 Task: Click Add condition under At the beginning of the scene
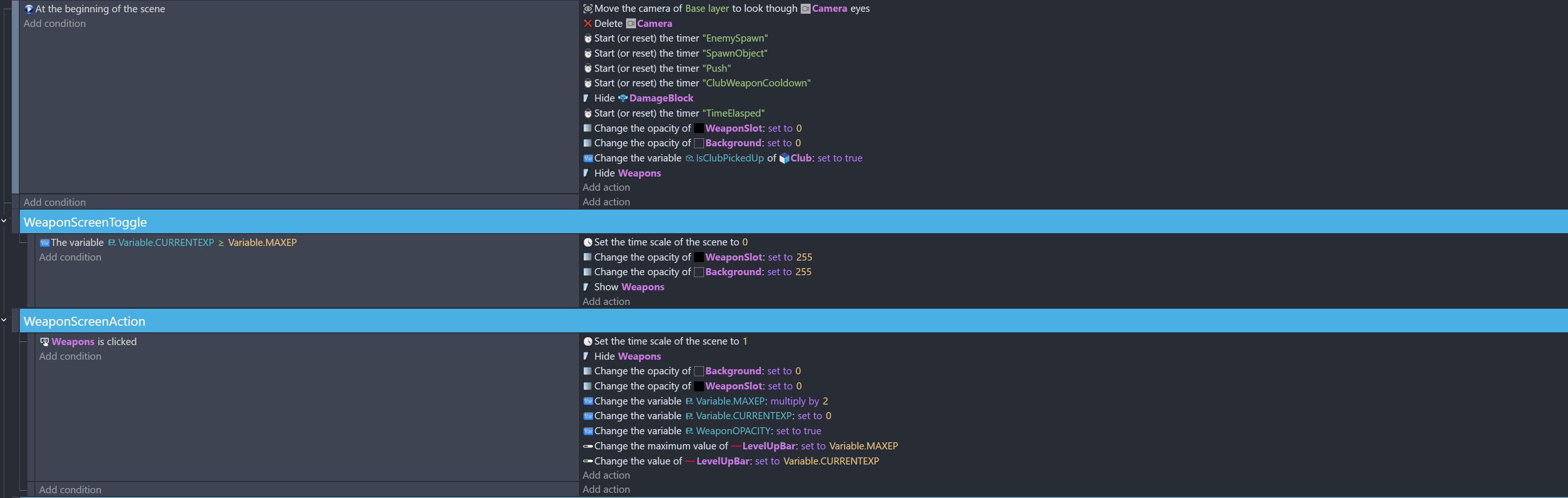pos(55,24)
